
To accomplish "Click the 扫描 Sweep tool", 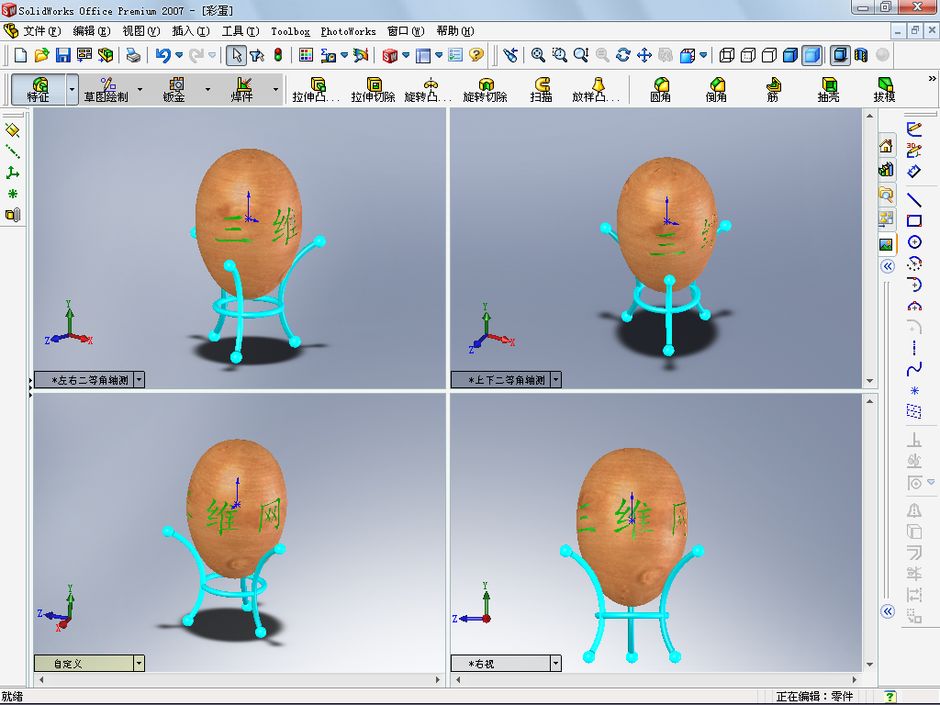I will [541, 89].
